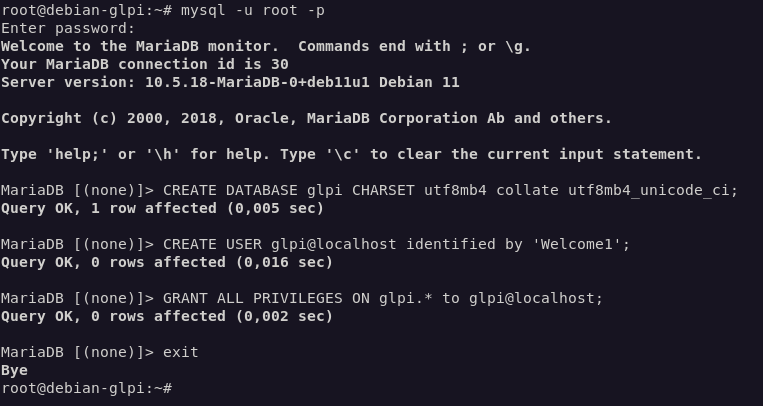Click the '1 row affected' result line
Image resolution: width=763 pixels, height=406 pixels.
pos(162,208)
